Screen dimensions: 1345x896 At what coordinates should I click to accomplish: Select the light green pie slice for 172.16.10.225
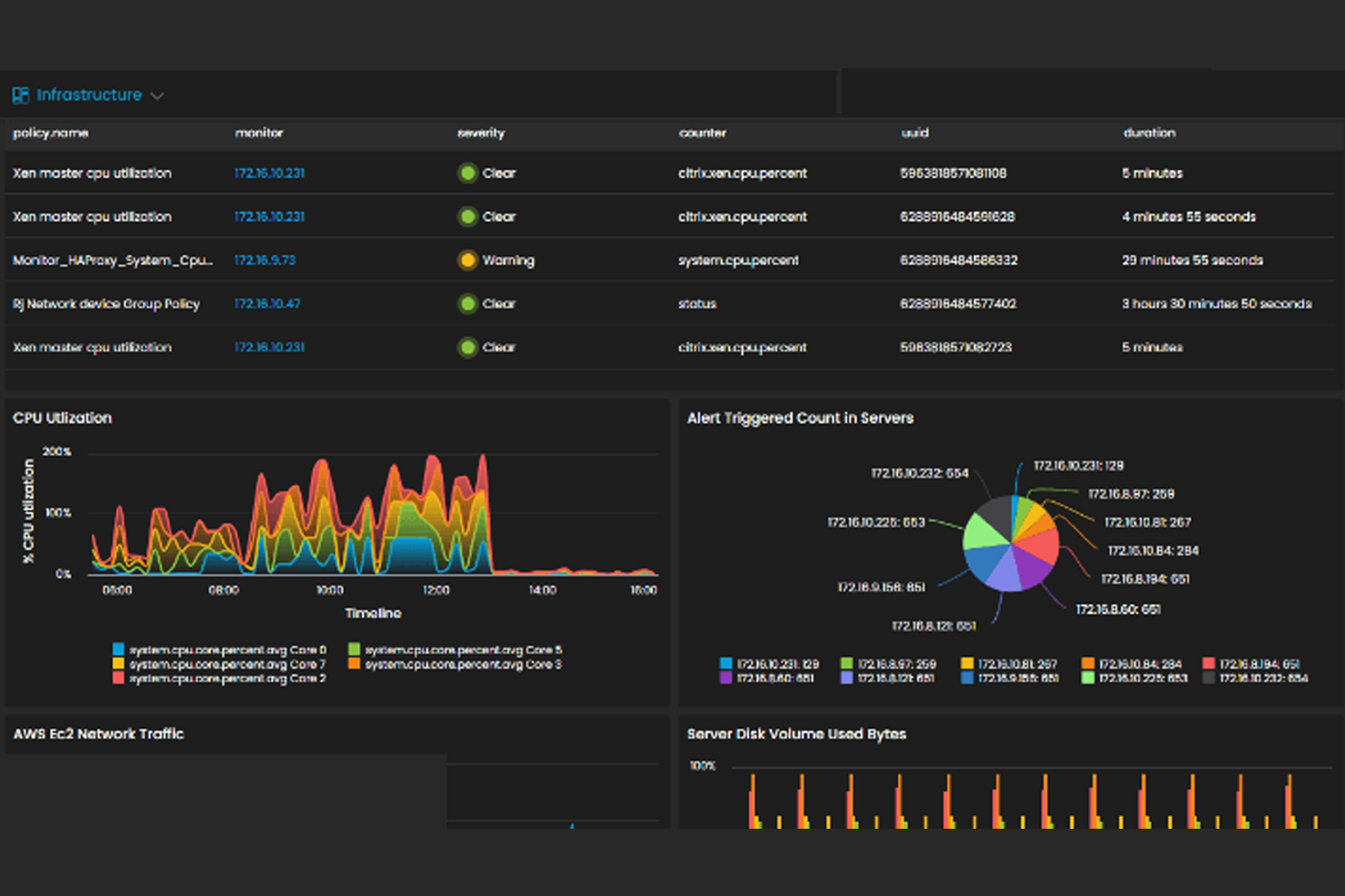click(x=984, y=532)
